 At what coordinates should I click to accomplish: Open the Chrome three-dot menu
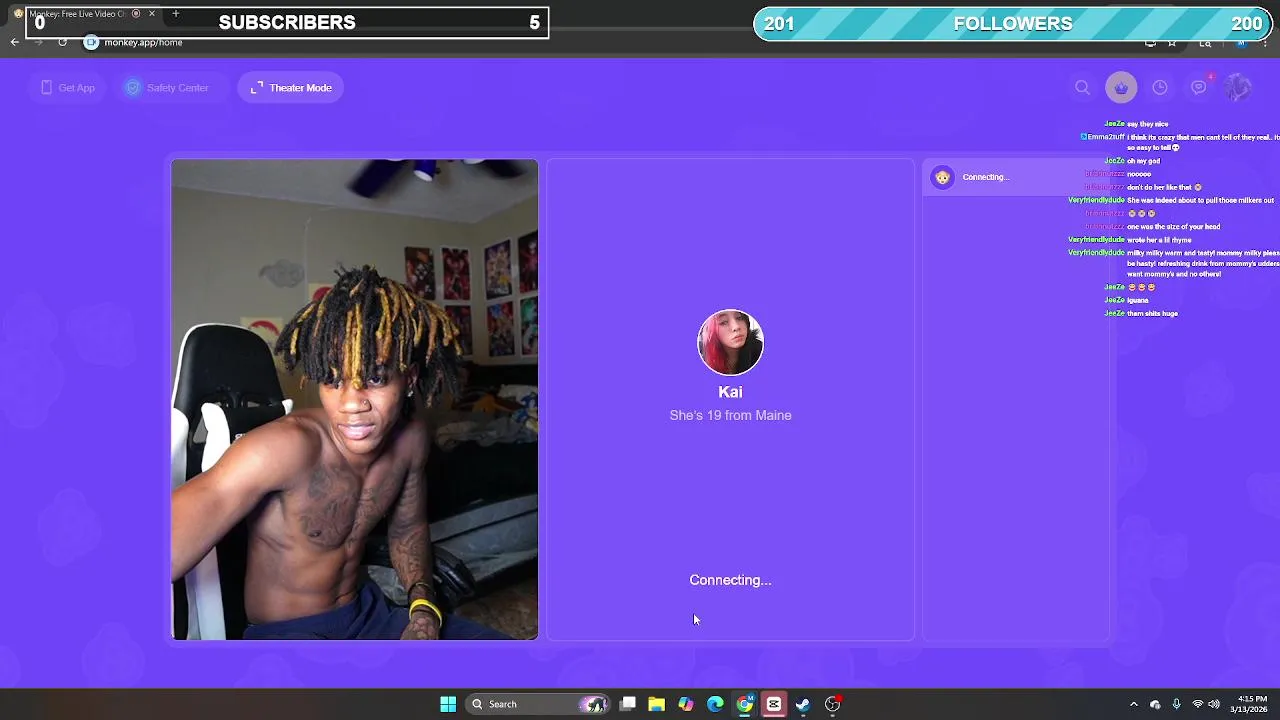coord(1265,42)
